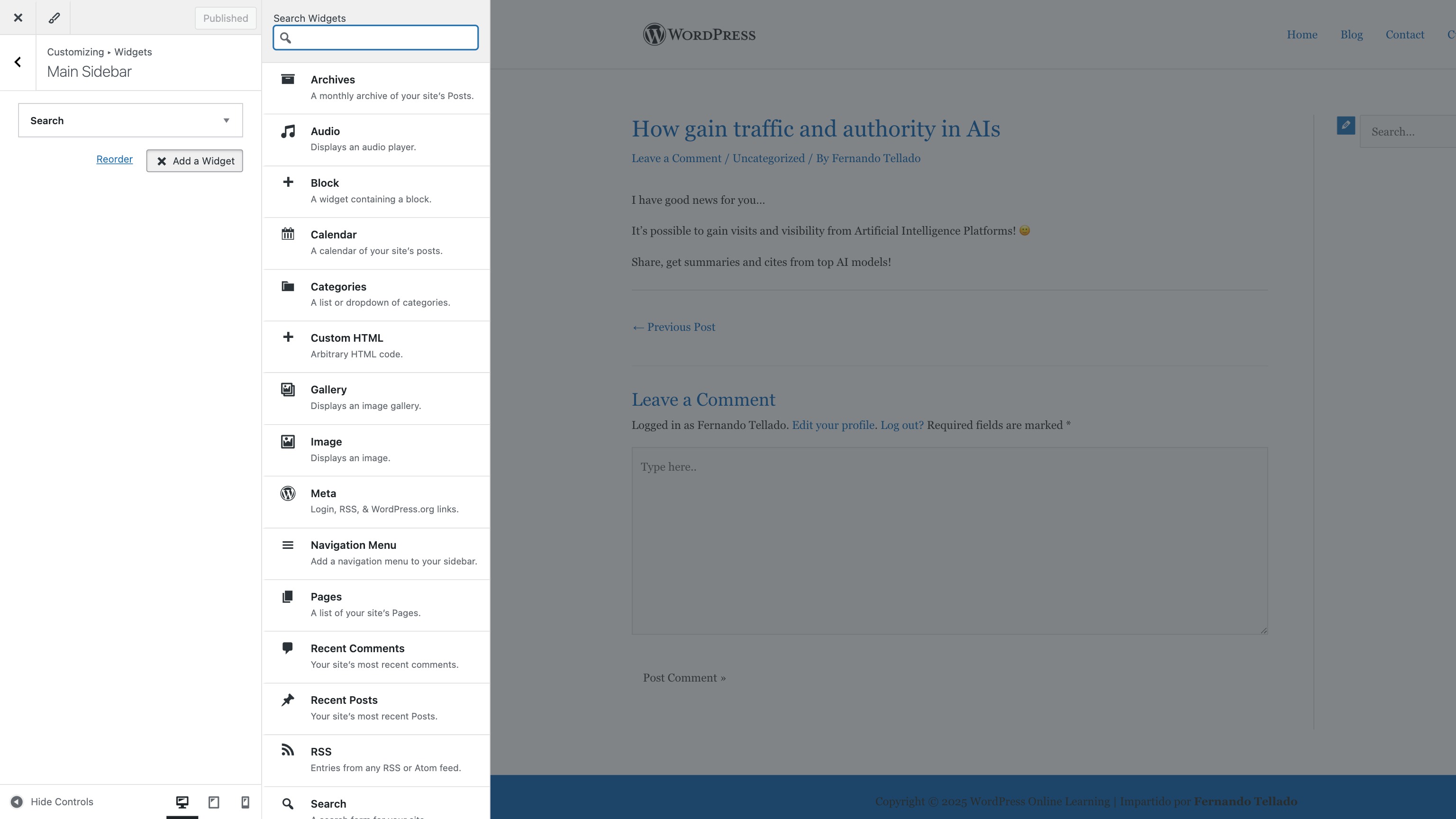This screenshot has height=819, width=1456.
Task: Click the Type here comment textarea
Action: (x=949, y=540)
